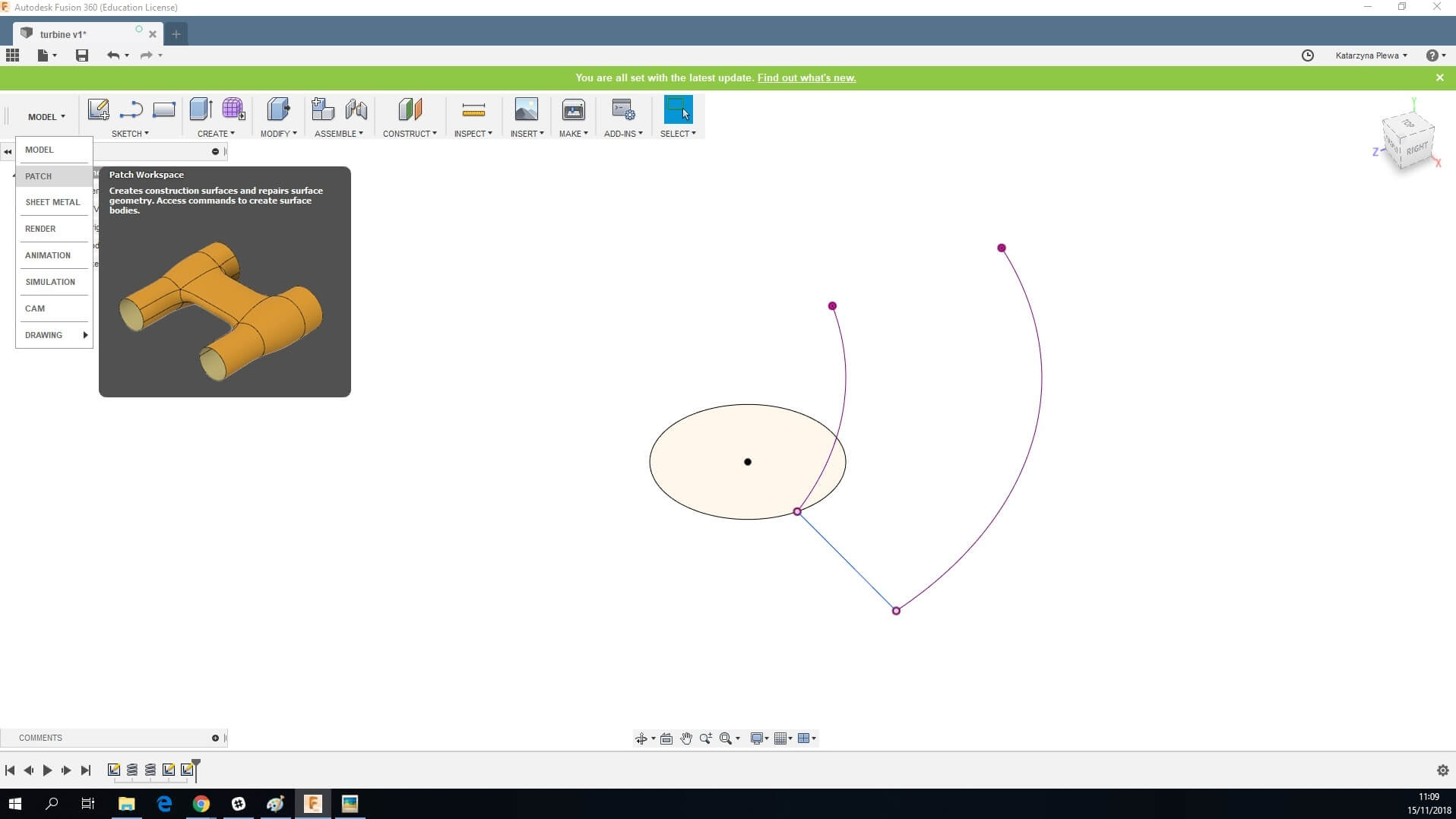Open the Data Panel grid icon
The width and height of the screenshot is (1456, 819).
12,55
